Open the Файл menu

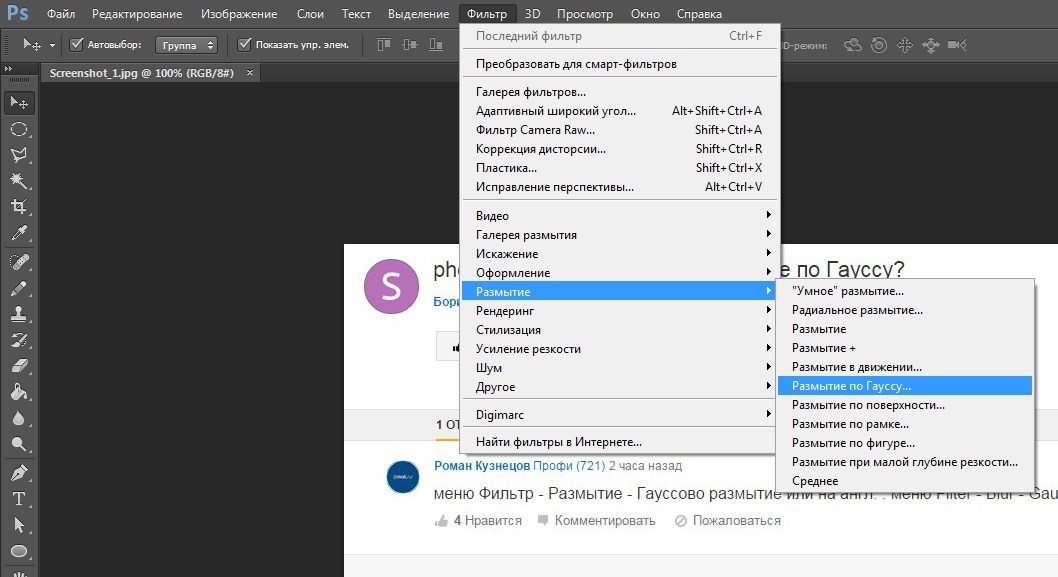61,13
